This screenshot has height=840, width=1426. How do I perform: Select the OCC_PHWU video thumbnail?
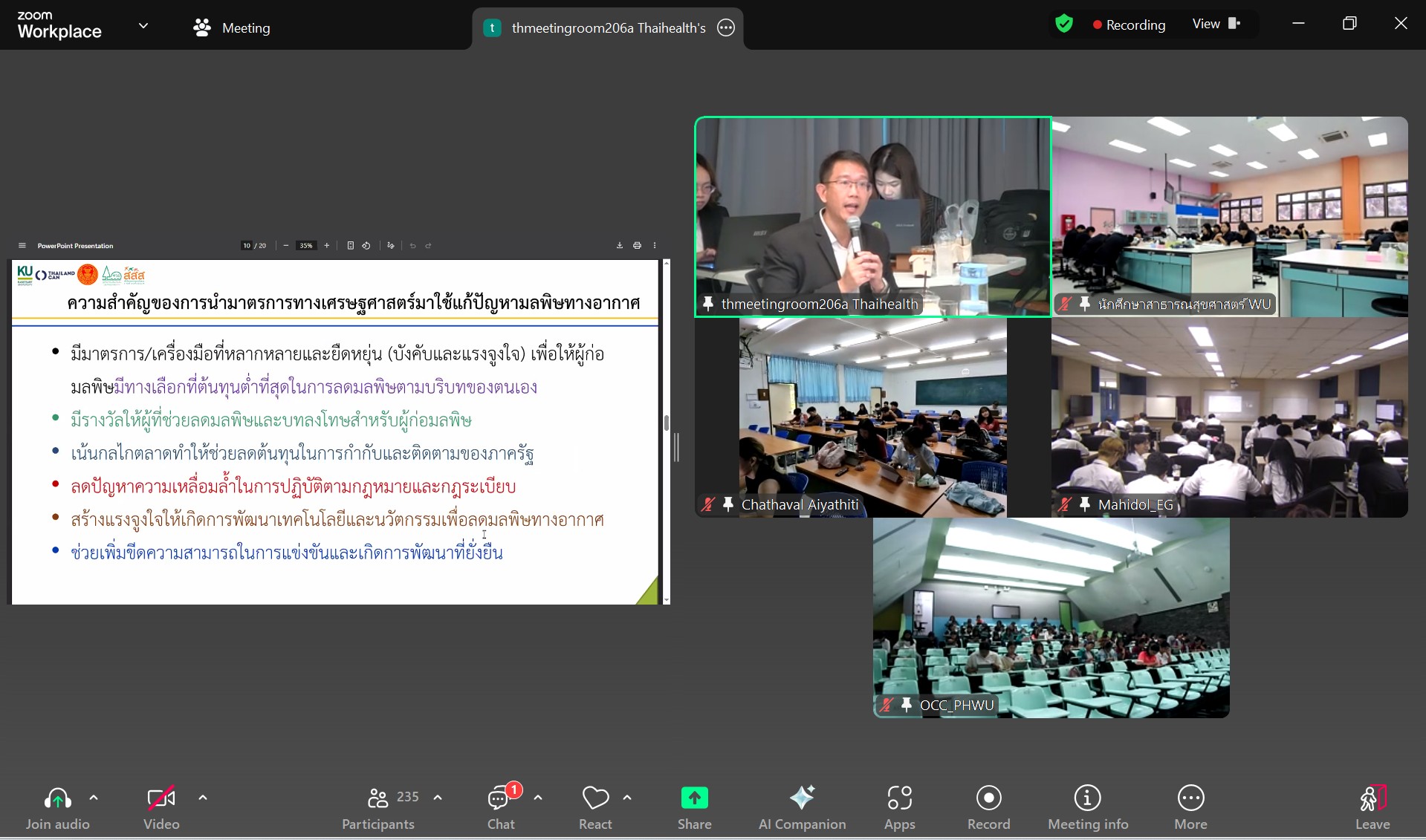click(1051, 618)
